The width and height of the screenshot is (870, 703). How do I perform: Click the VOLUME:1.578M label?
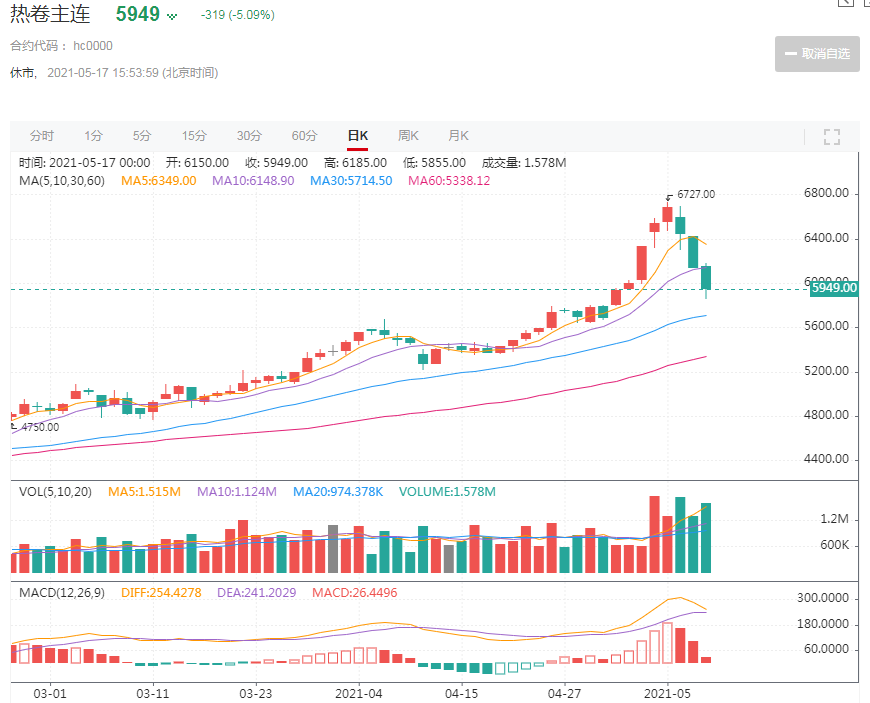447,492
